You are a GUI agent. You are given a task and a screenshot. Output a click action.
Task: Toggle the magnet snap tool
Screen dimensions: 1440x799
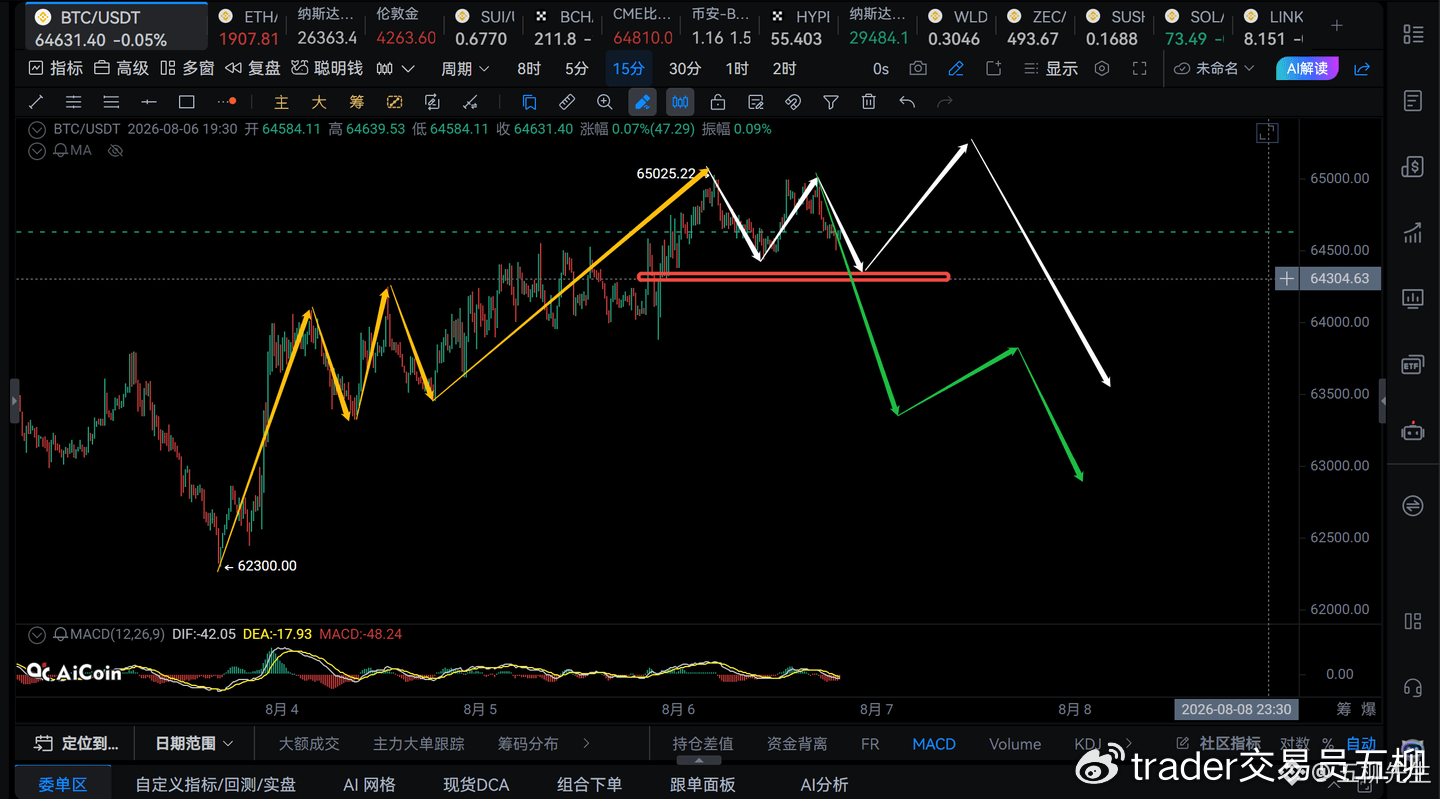click(793, 102)
